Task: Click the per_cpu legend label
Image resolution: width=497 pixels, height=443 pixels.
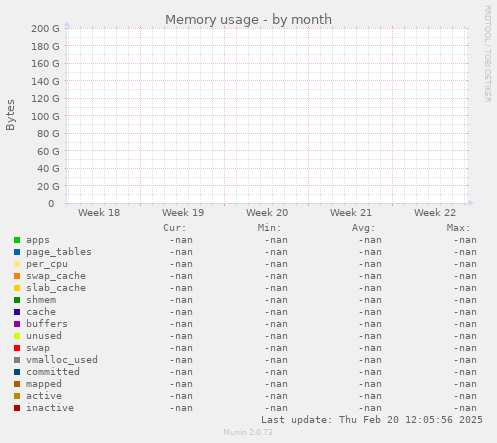Action: tap(47, 264)
